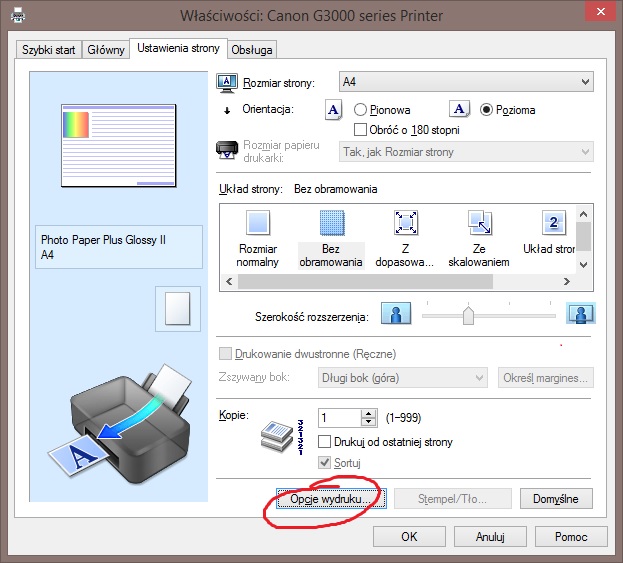This screenshot has width=623, height=563.
Task: Click the Szerokość rozszerzenia slider handle
Action: click(468, 315)
